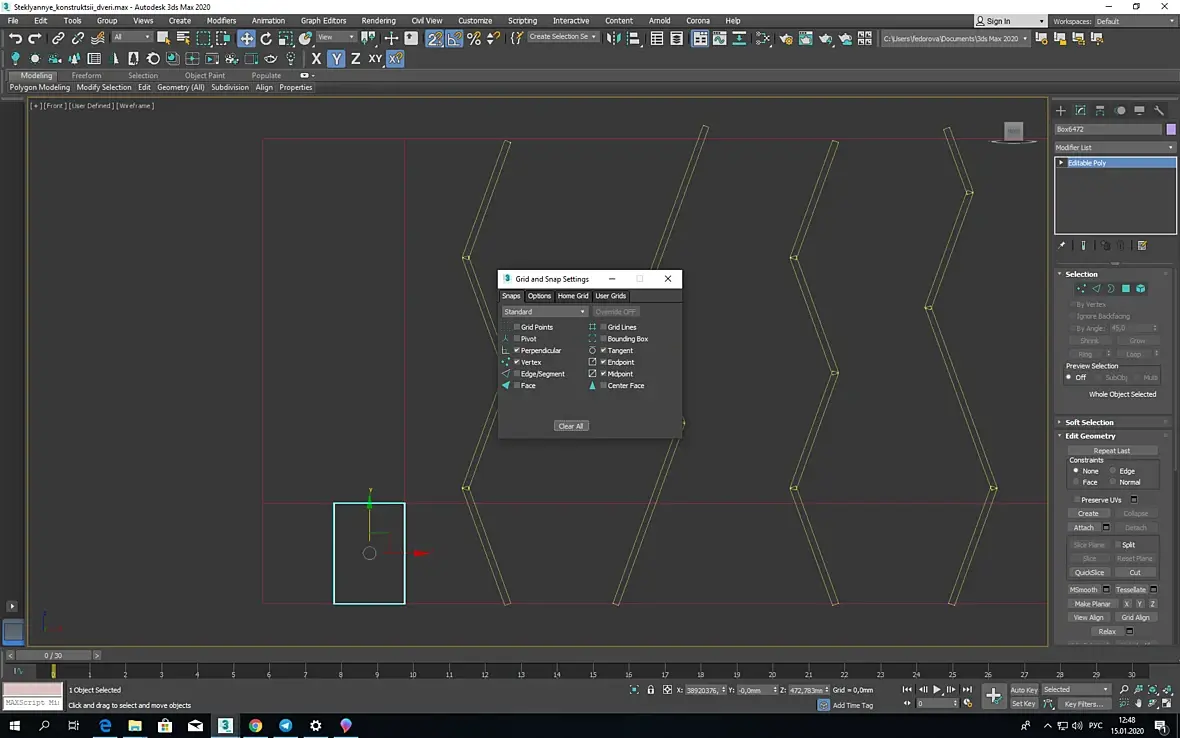Screen dimensions: 1180x738
Task: Toggle the Angle Snap tool
Action: (x=454, y=38)
